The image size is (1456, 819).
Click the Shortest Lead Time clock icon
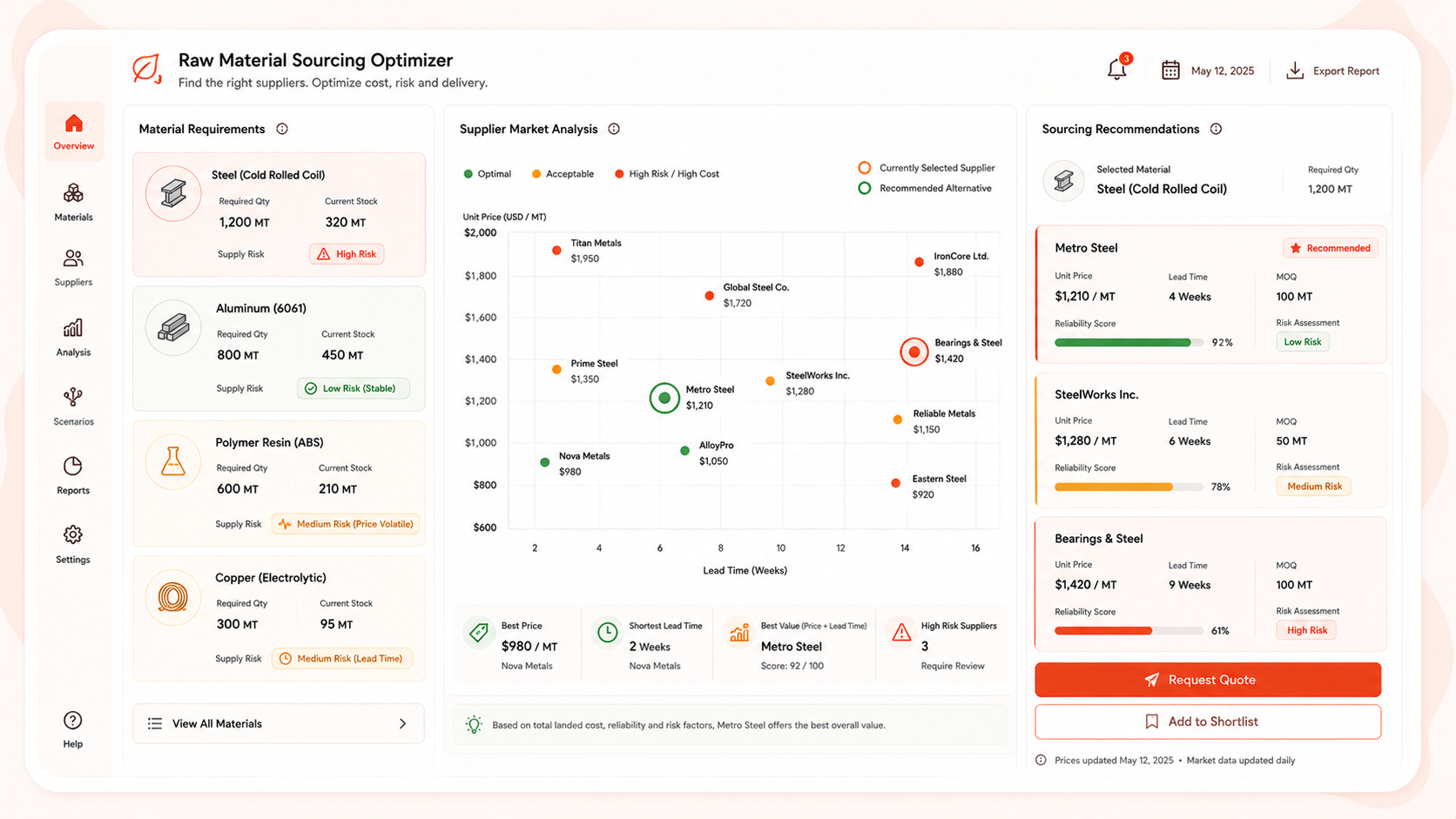608,633
